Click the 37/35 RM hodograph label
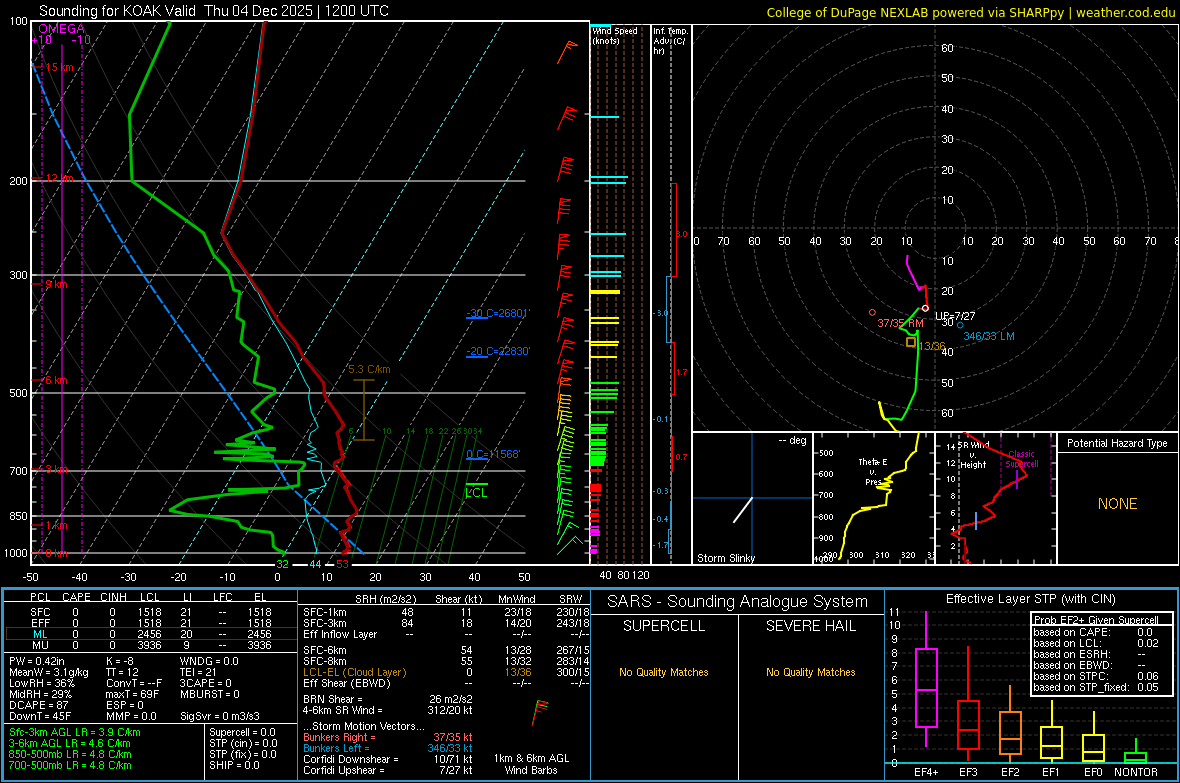 coord(900,323)
